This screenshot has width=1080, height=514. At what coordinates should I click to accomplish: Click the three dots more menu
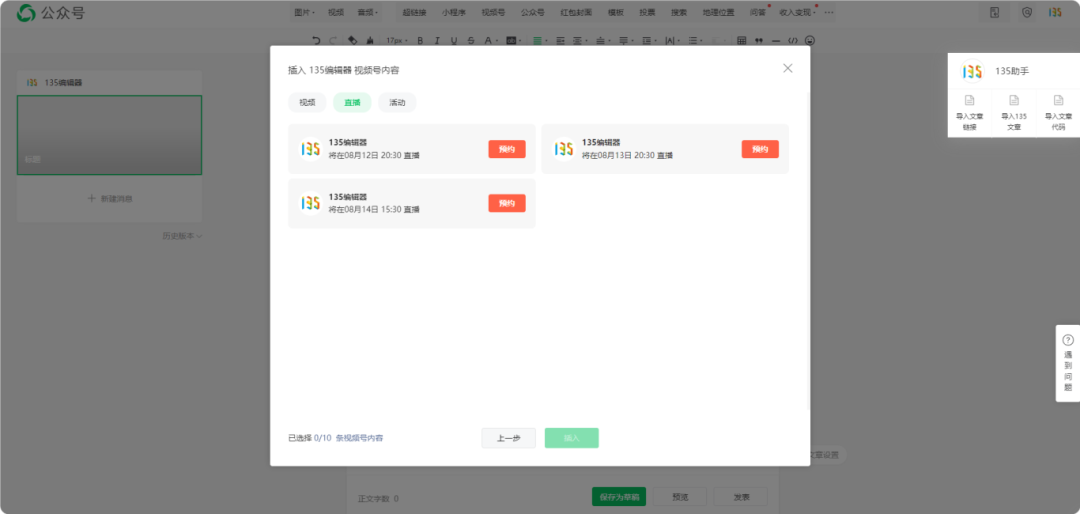[829, 12]
